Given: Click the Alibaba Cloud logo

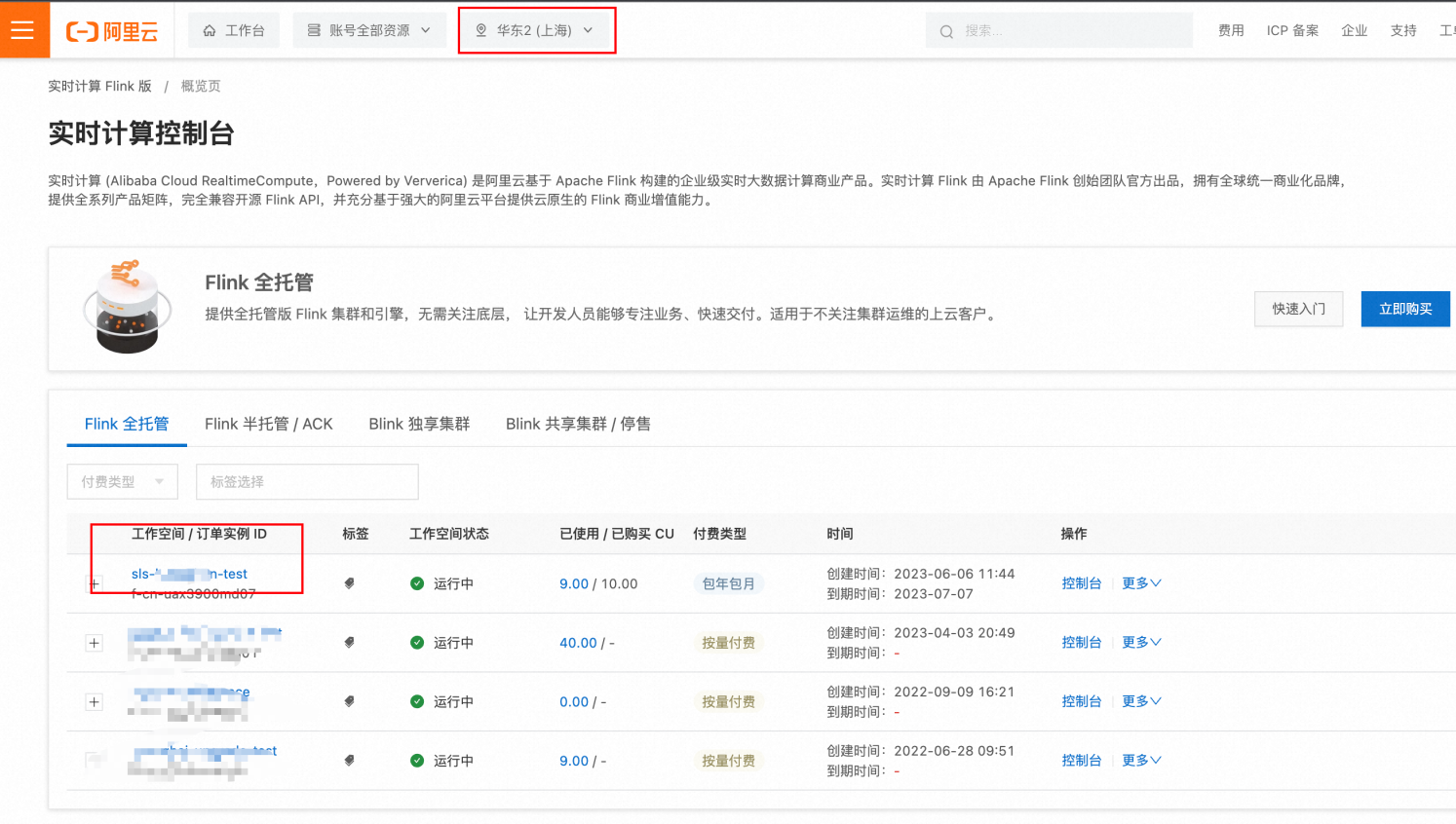Looking at the screenshot, I should 112,31.
